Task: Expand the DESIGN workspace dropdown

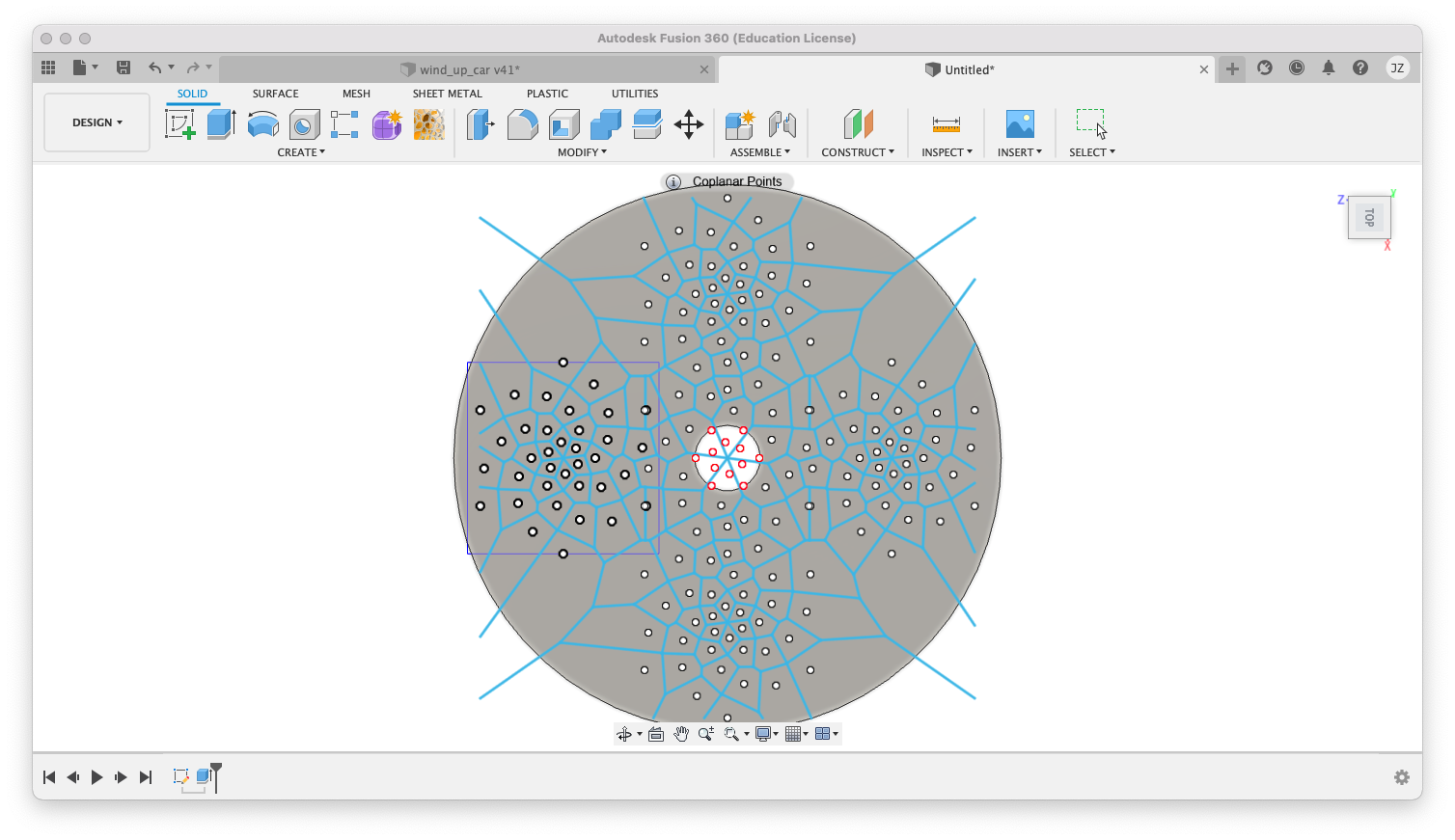Action: pos(97,122)
